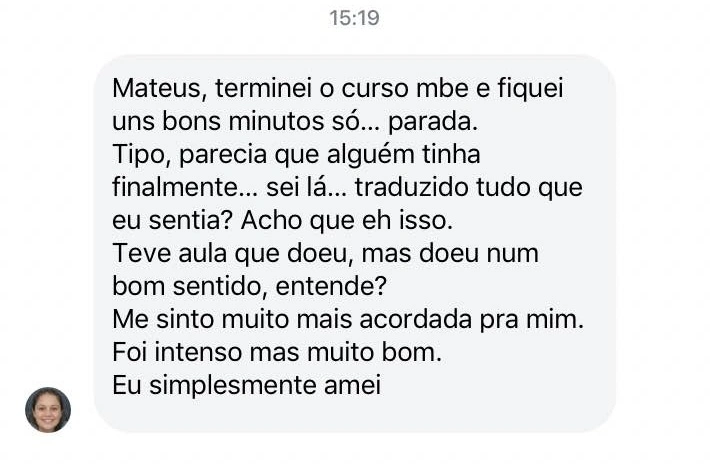Click the name "Mateus" in the message
710x464 pixels.
pyautogui.click(x=154, y=90)
